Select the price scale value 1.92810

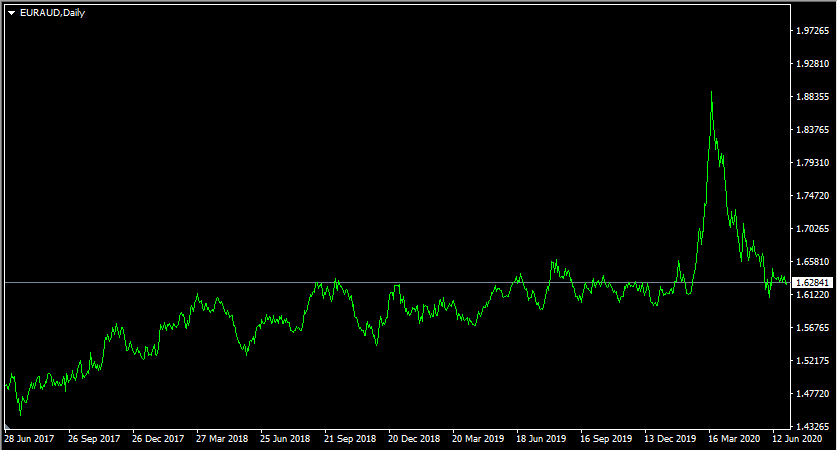[x=812, y=64]
